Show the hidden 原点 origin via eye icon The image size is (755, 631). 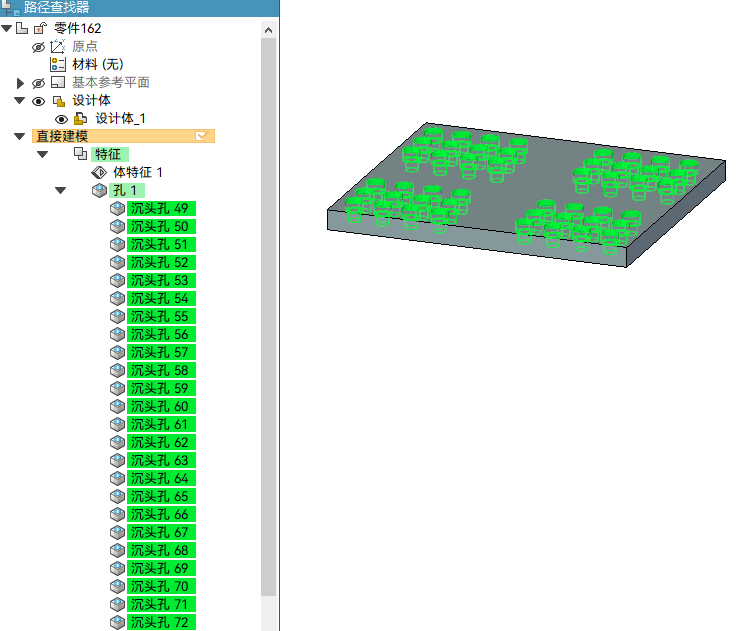(39, 47)
